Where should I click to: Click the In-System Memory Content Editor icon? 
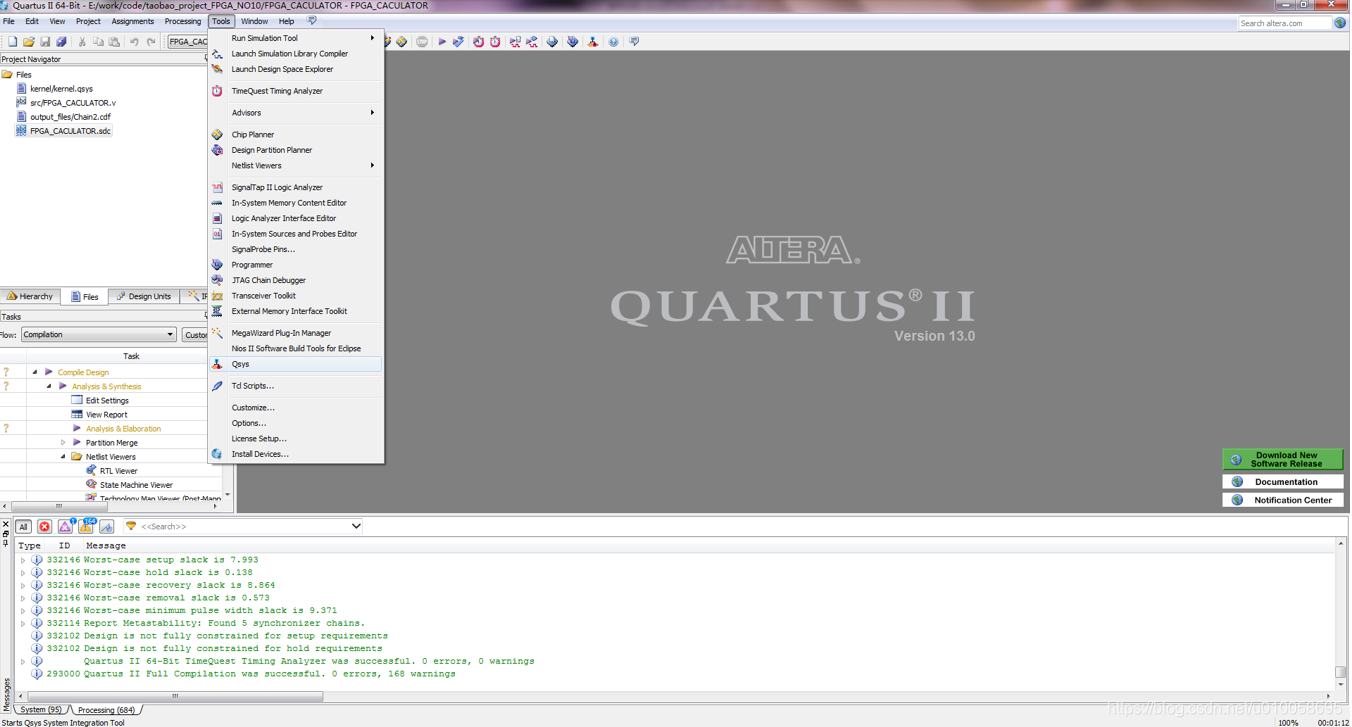[x=217, y=203]
